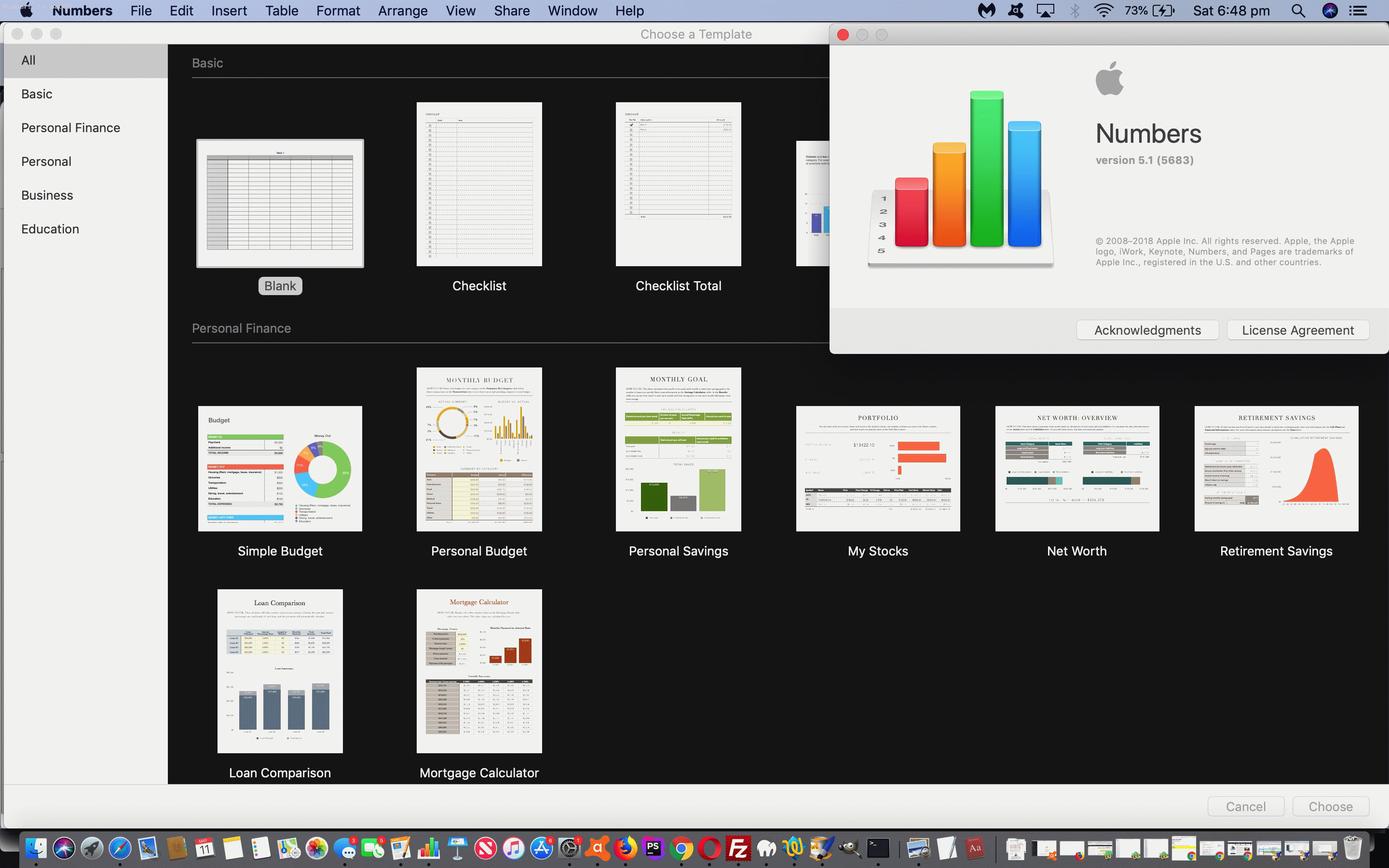This screenshot has height=868, width=1389.
Task: Open the Numbers app icon in the Dock
Action: [x=428, y=849]
